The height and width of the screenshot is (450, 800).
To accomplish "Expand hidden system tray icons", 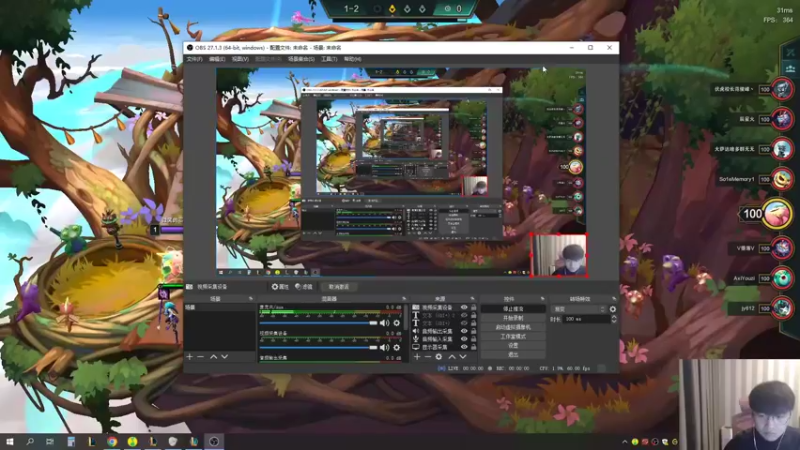I will tap(624, 442).
